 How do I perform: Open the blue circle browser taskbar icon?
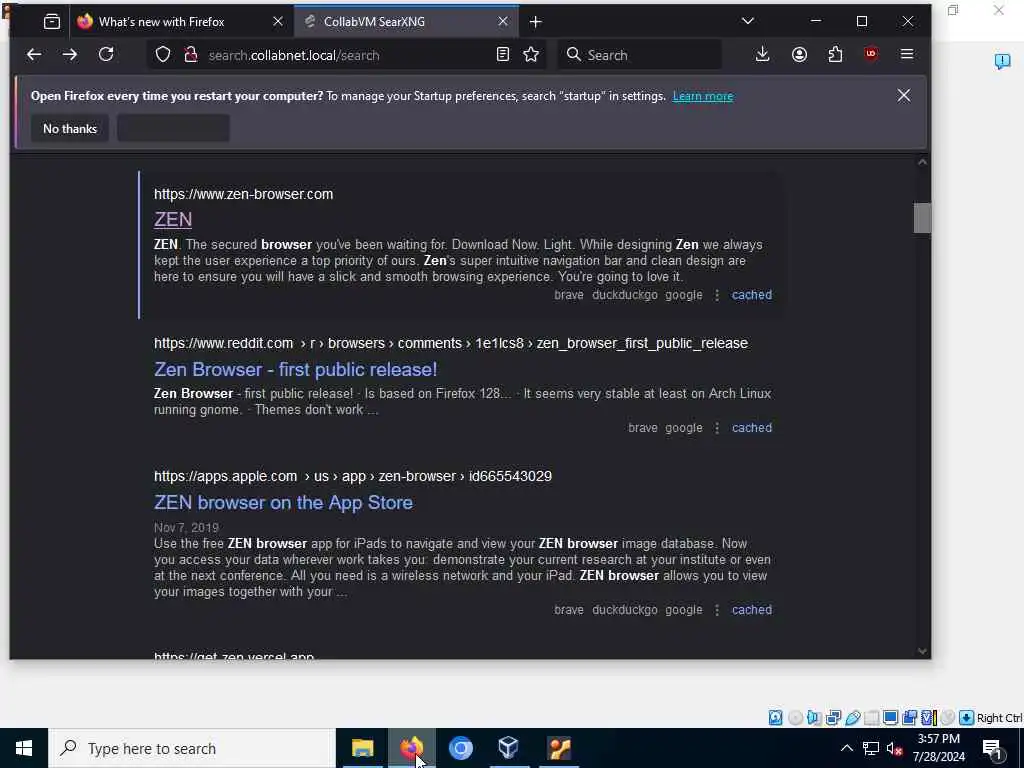click(460, 748)
